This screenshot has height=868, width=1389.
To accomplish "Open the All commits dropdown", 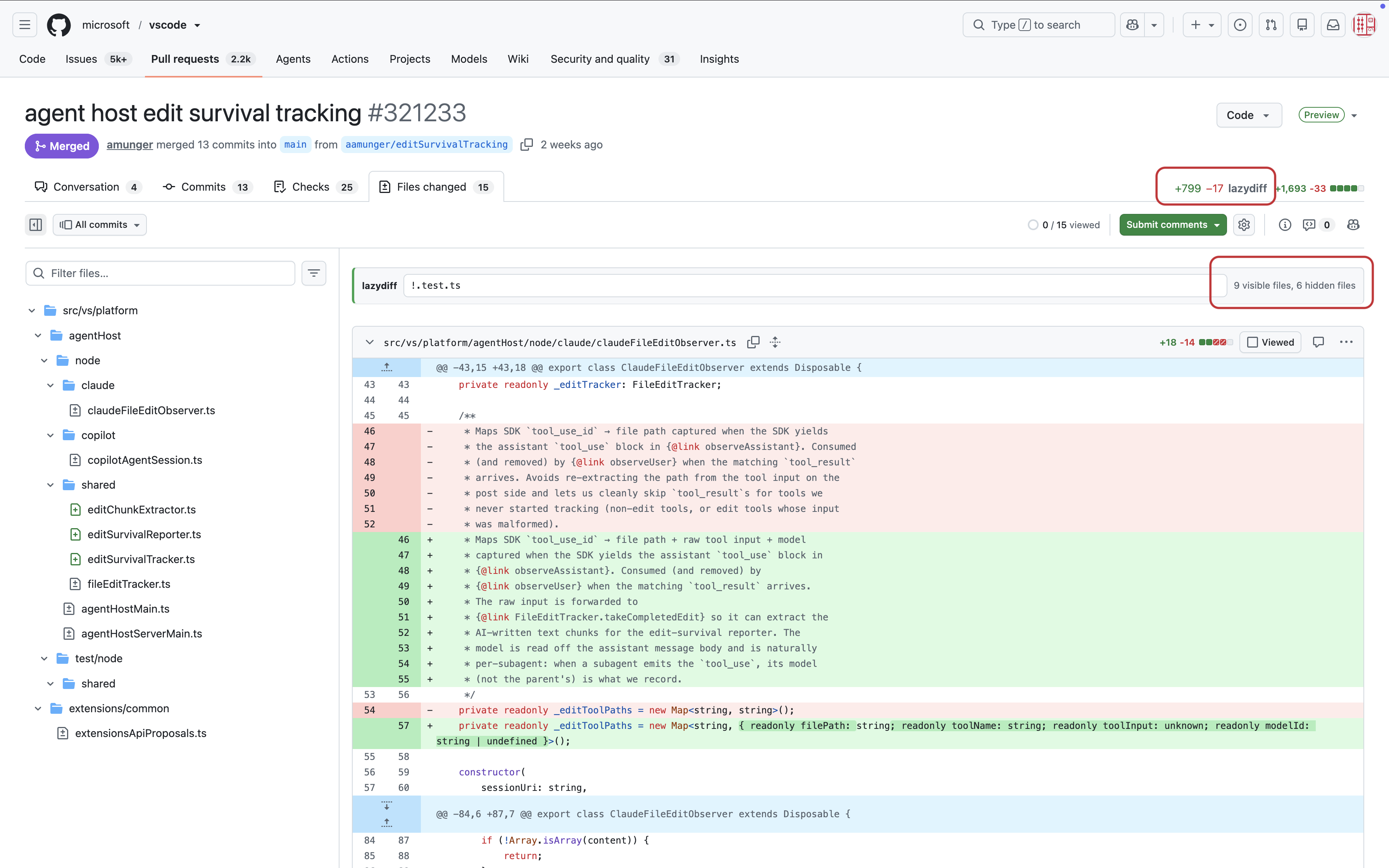I will pos(100,224).
